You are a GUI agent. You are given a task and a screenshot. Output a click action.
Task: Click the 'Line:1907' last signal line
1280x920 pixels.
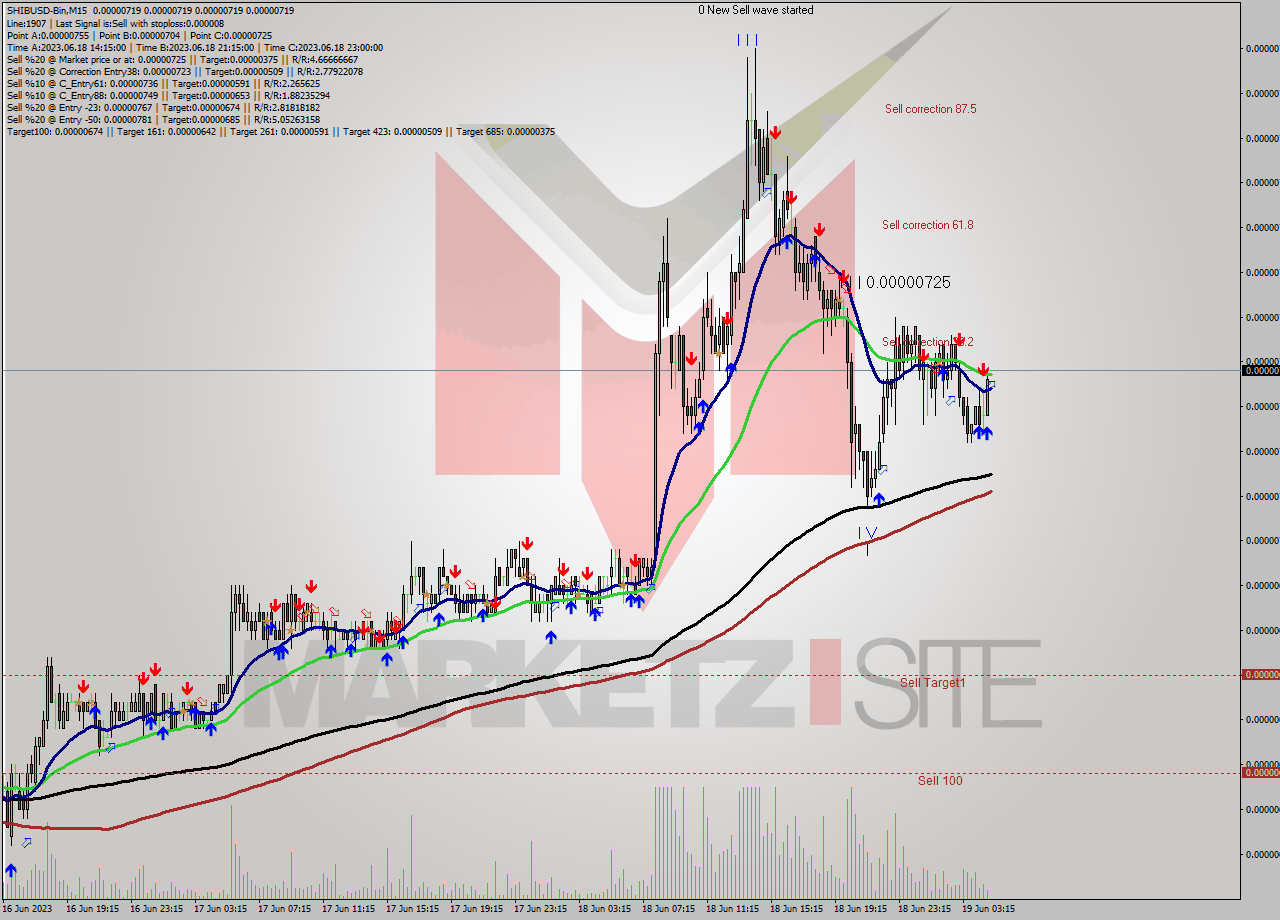tap(115, 23)
